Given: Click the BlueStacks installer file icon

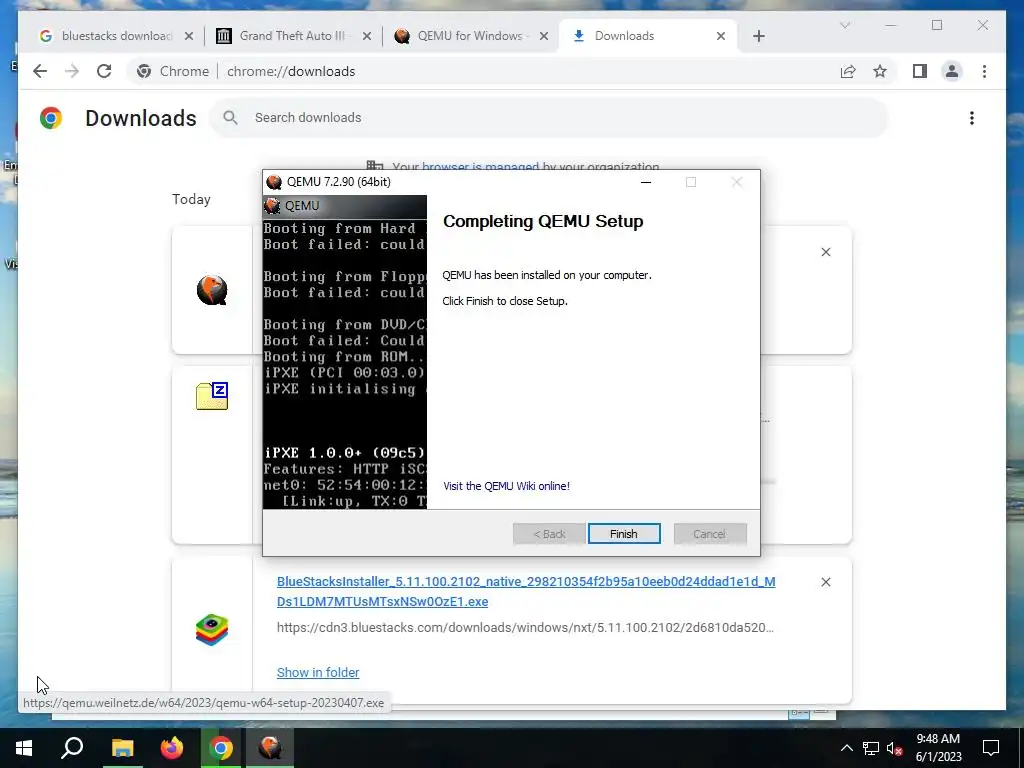Looking at the screenshot, I should 212,630.
